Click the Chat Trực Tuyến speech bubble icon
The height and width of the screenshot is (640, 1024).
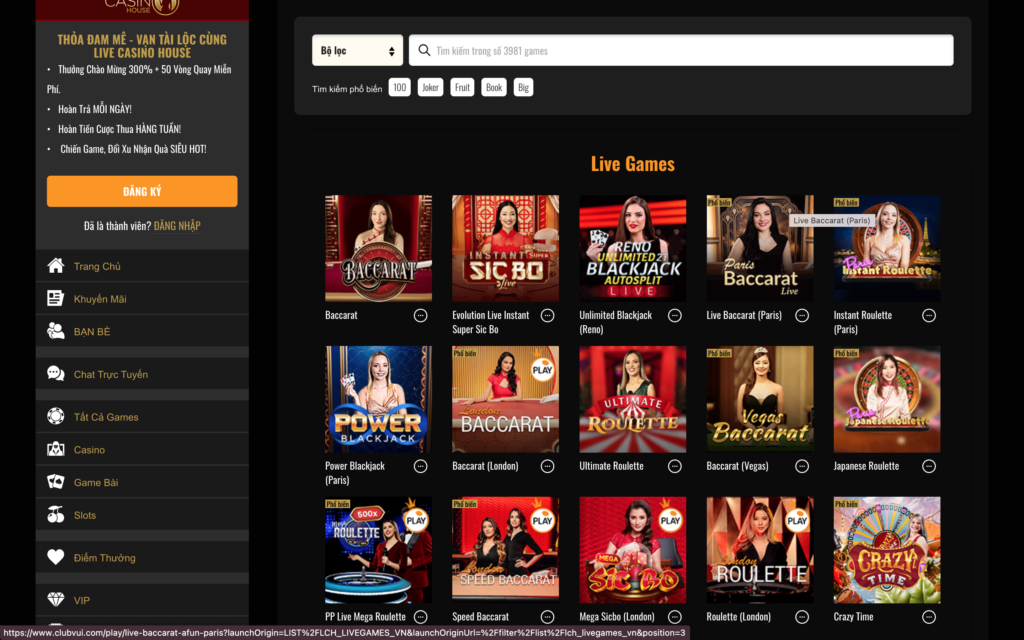coord(56,374)
